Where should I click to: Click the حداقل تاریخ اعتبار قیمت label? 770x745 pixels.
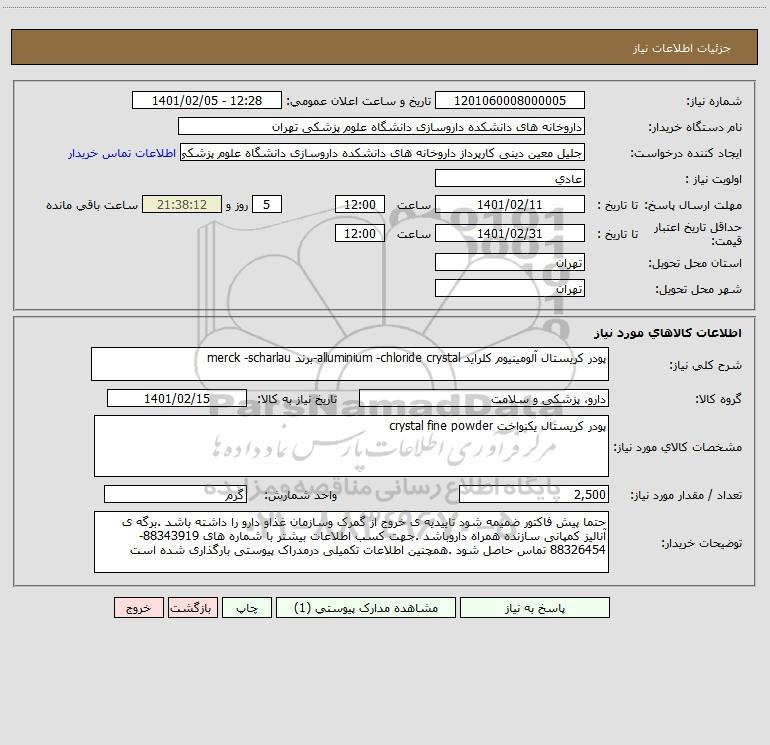point(698,234)
